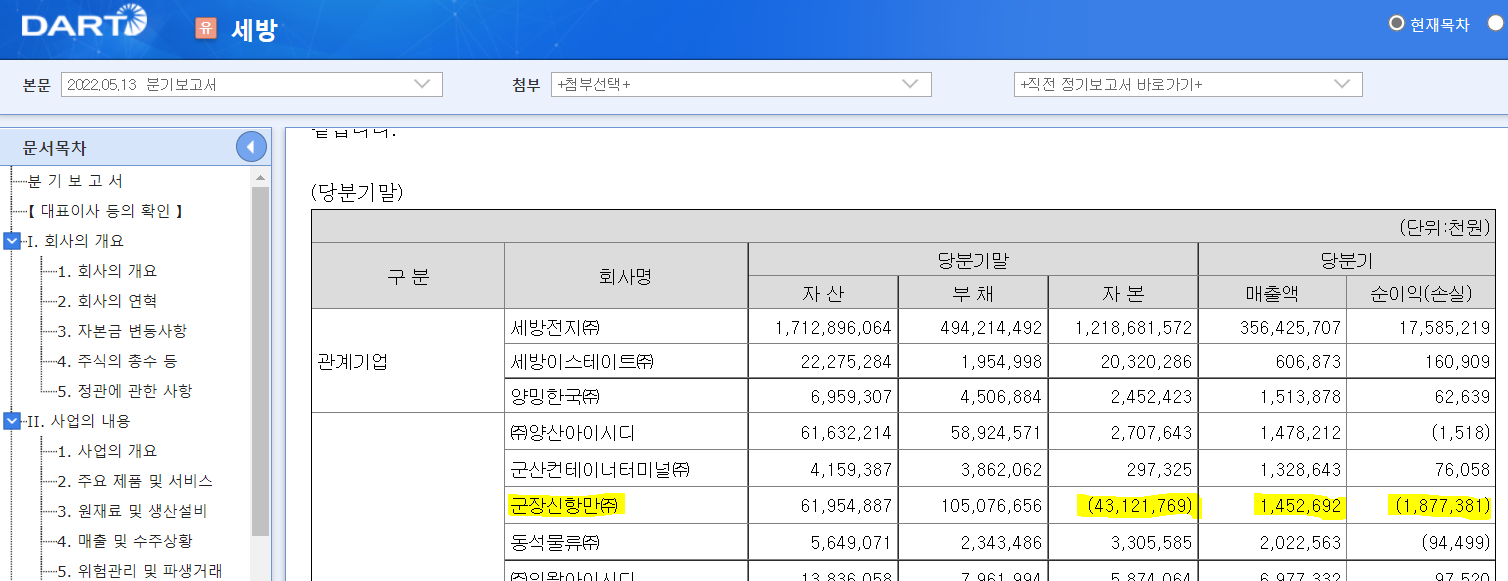The image size is (1508, 581).
Task: Click the DART logo
Action: click(x=84, y=21)
